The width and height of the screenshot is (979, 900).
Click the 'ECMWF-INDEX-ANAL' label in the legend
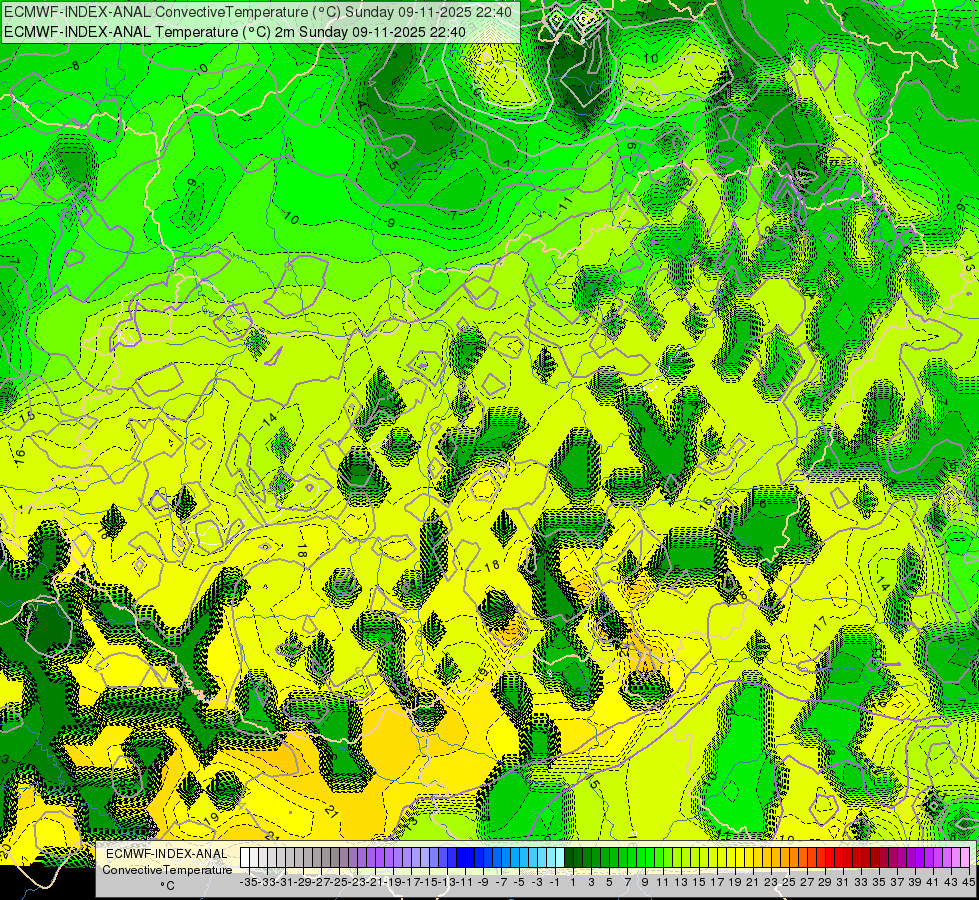pos(167,854)
